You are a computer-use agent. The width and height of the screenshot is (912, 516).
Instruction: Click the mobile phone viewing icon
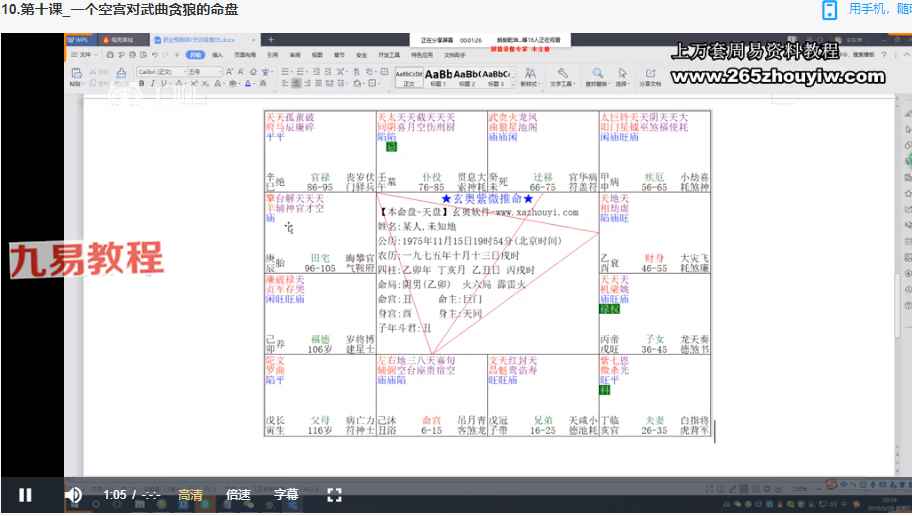829,10
